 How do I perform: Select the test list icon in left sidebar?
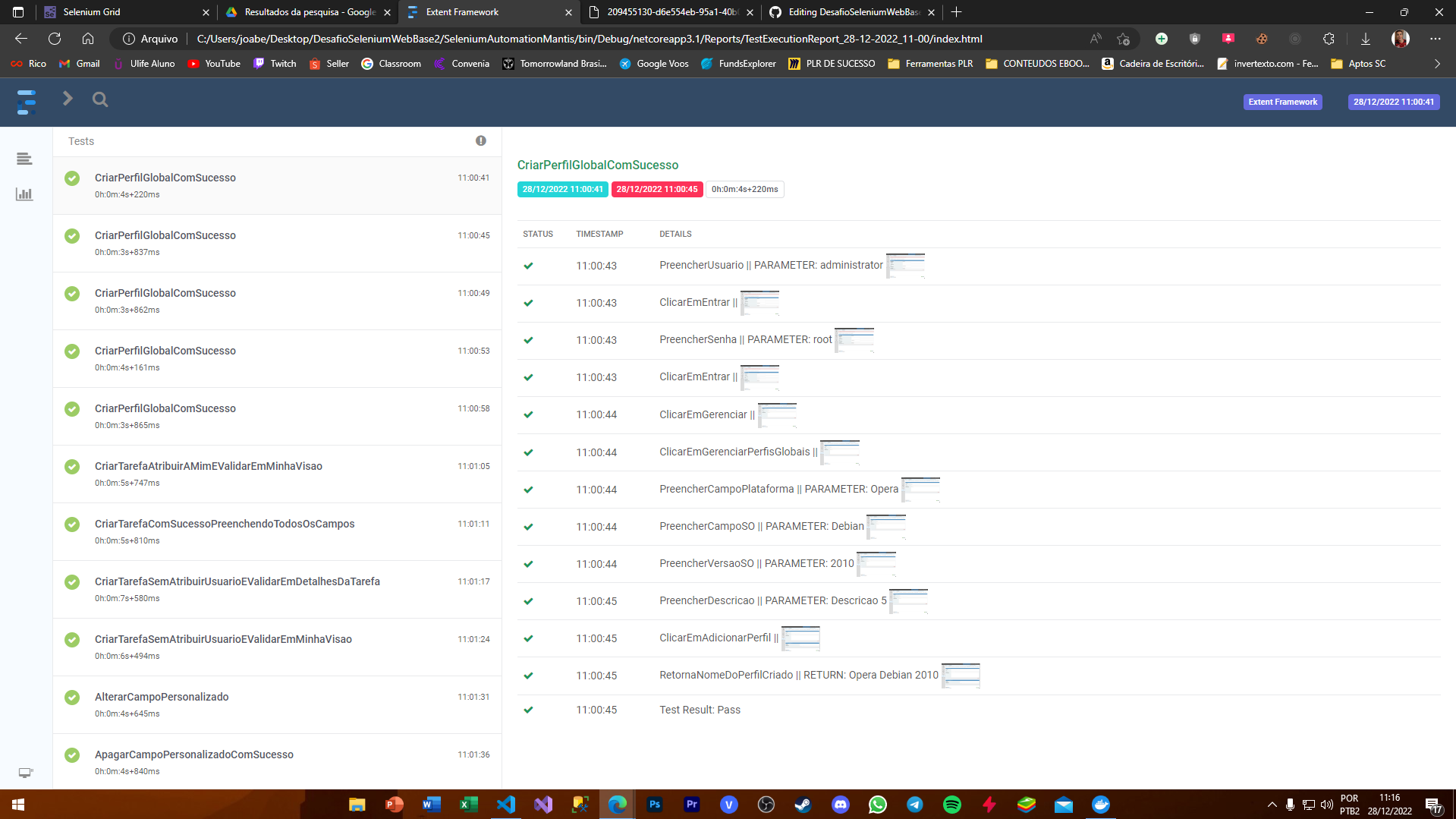click(24, 159)
